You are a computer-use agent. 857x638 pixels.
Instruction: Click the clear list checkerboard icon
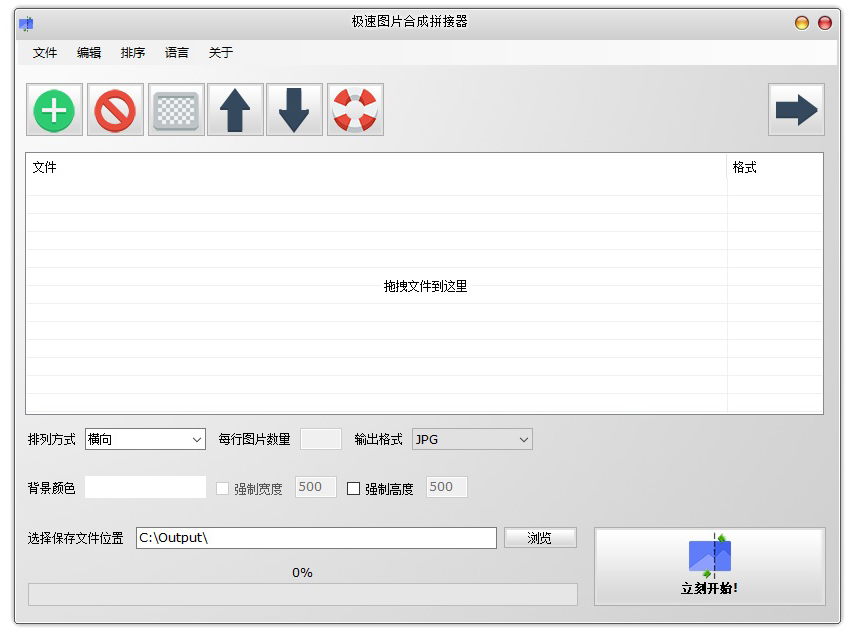tap(176, 110)
